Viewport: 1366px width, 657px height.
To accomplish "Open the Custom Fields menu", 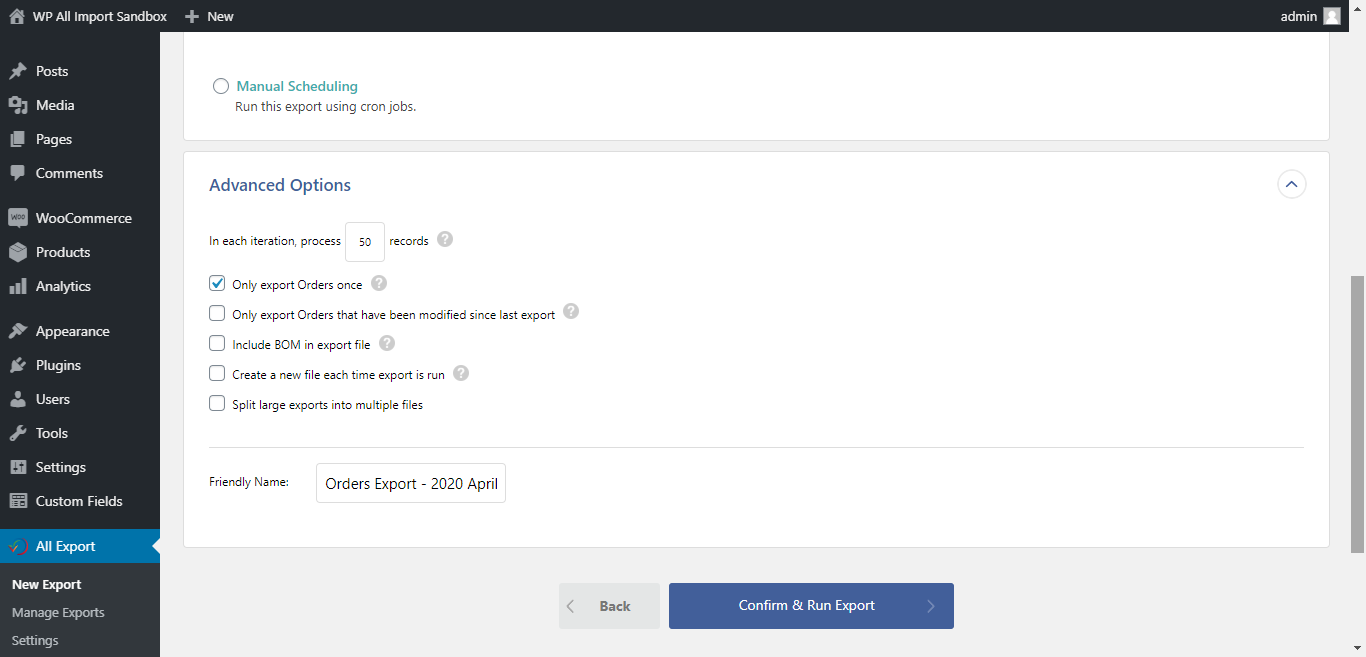I will pyautogui.click(x=80, y=501).
